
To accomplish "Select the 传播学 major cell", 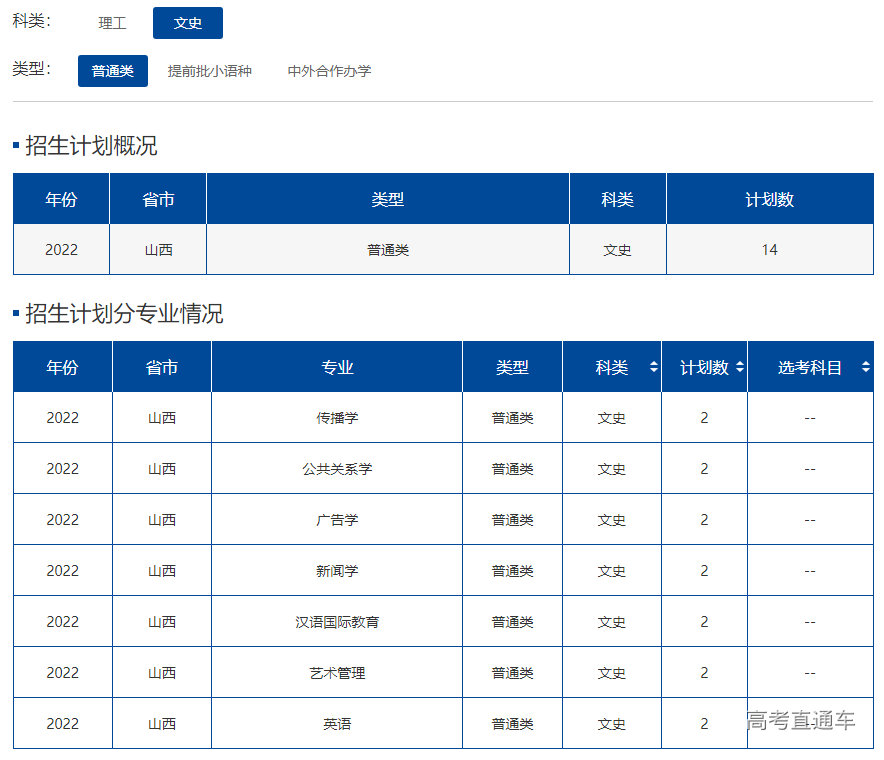I will (x=337, y=417).
